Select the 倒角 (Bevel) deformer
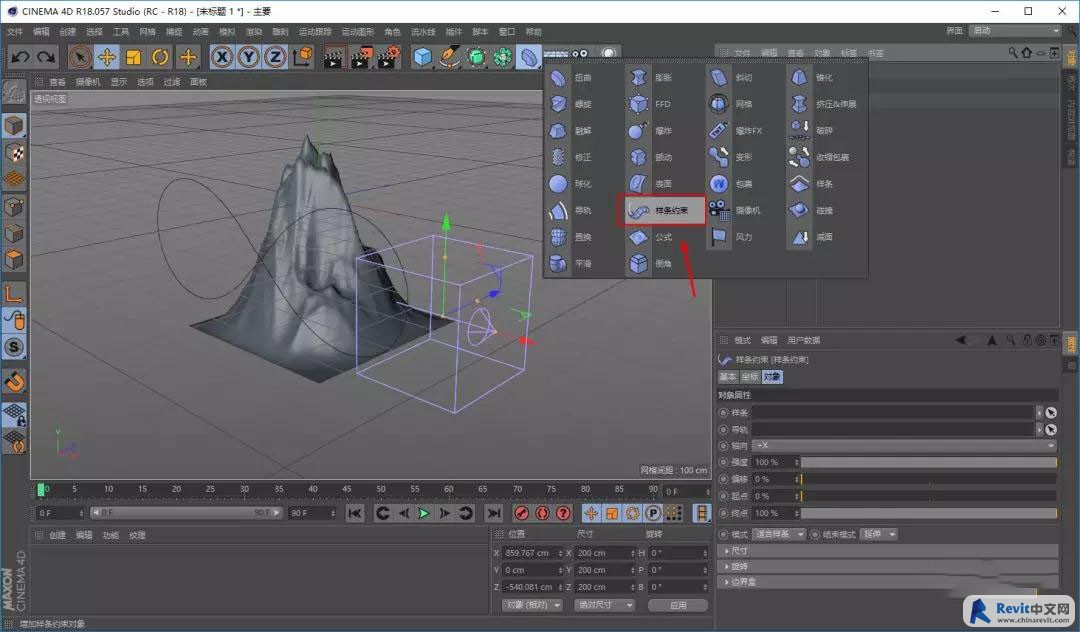Viewport: 1080px width, 632px height. 650,264
